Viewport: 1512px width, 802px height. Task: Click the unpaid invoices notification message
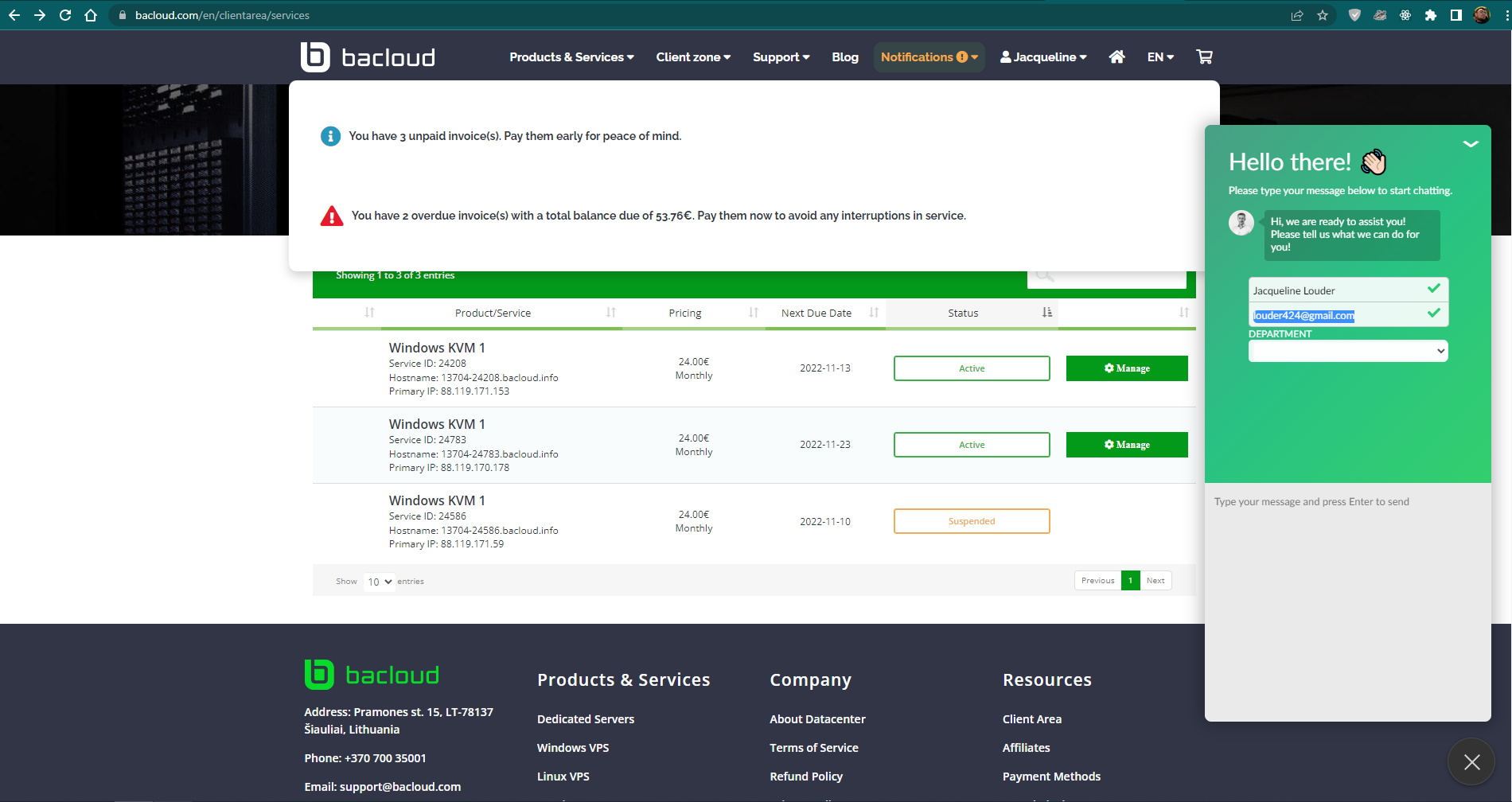coord(515,136)
